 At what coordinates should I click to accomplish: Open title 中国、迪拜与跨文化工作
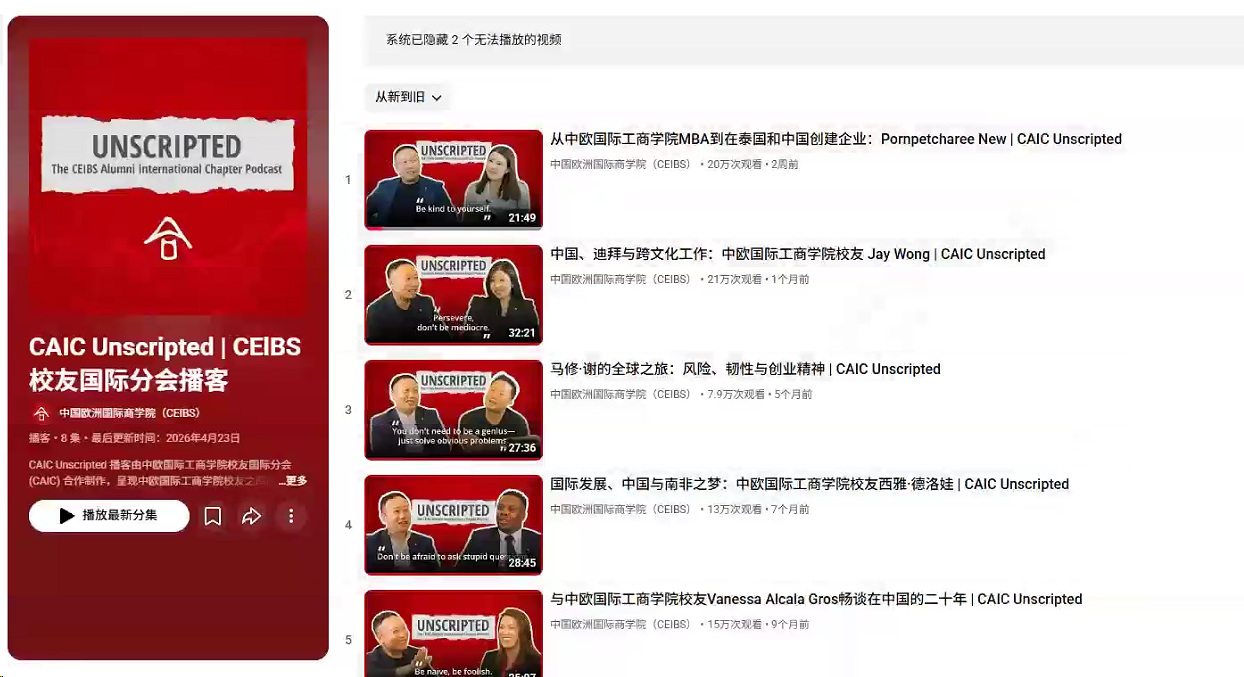[798, 254]
